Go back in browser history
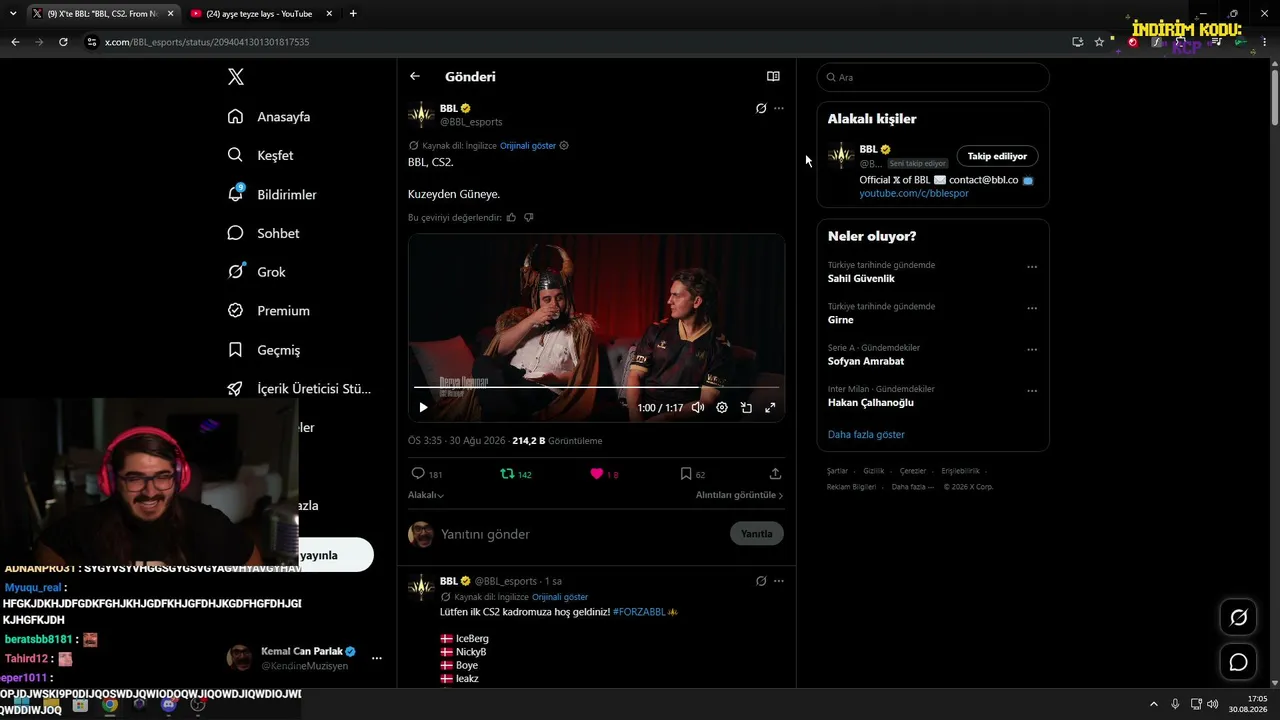1280x720 pixels. point(15,42)
